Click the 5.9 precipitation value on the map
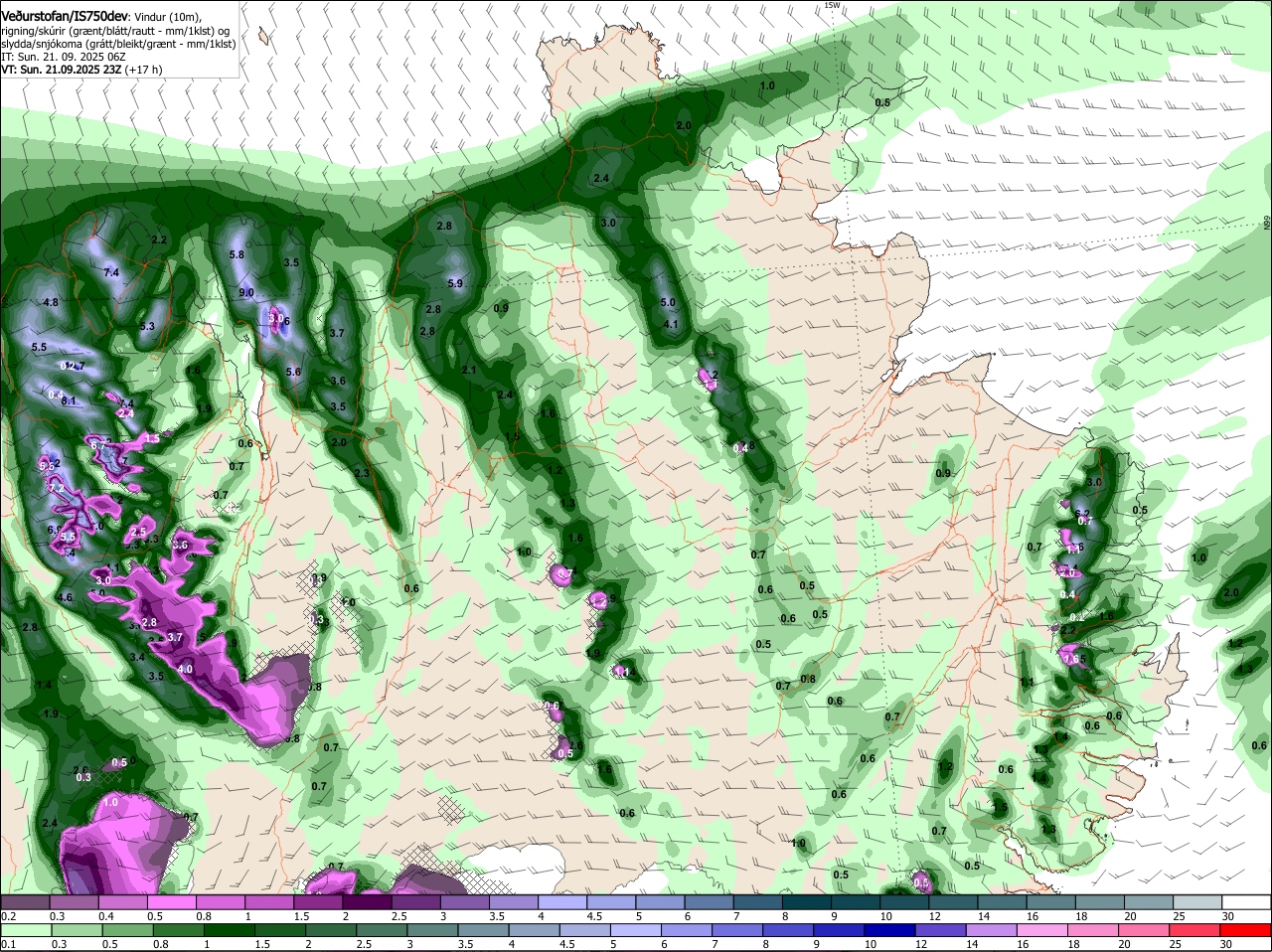This screenshot has width=1272, height=952. [455, 283]
